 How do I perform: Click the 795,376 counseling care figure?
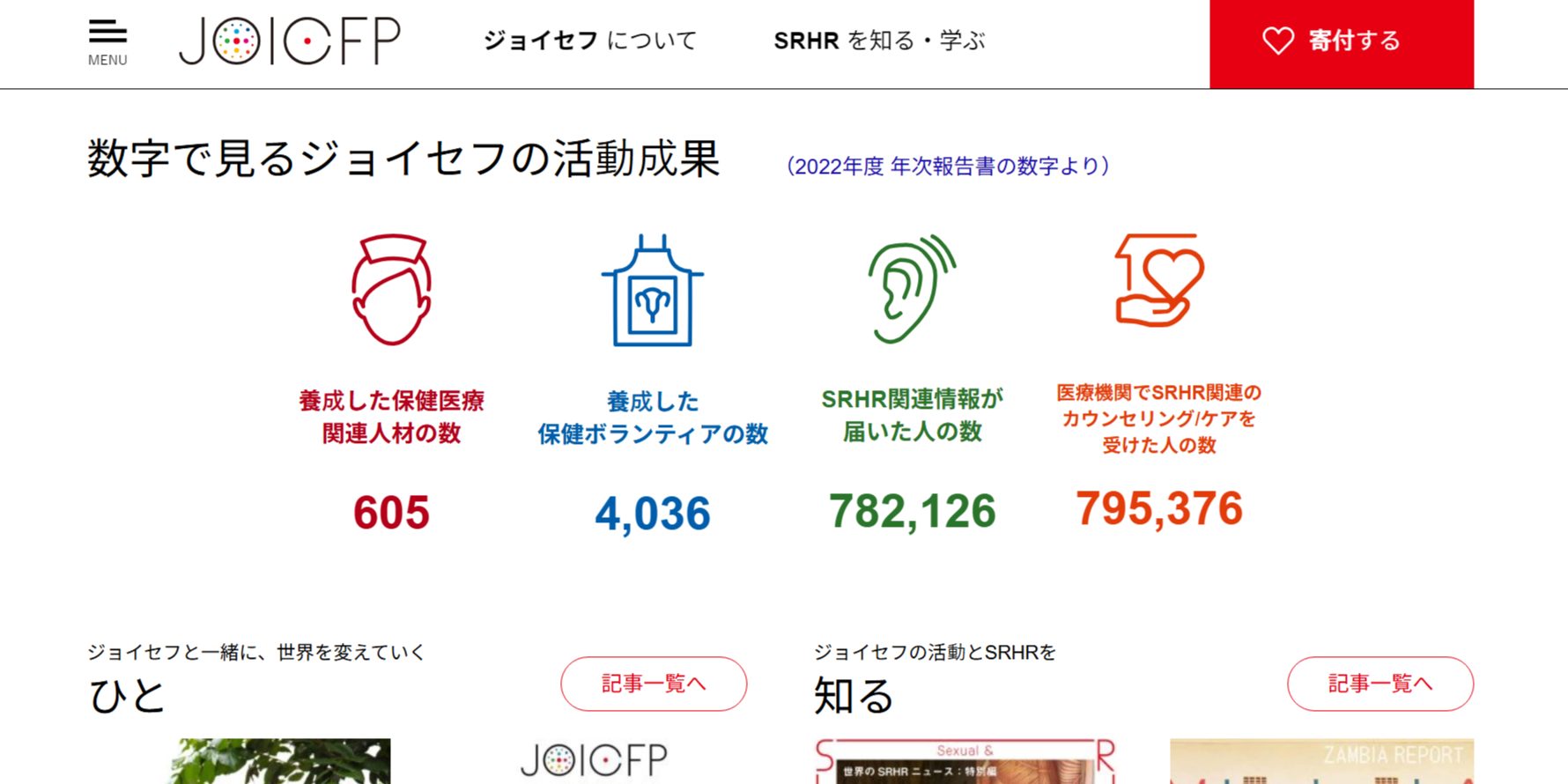point(1158,509)
